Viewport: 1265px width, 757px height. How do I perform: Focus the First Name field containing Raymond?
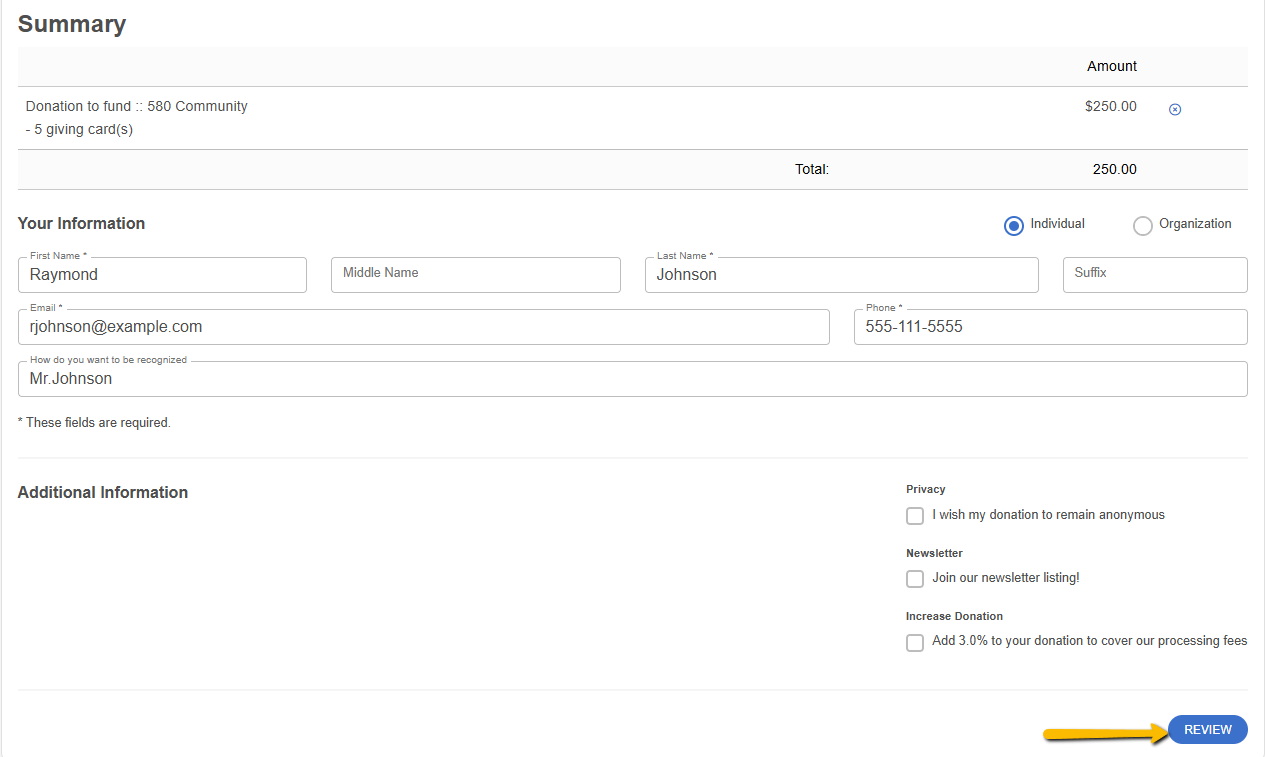point(162,275)
